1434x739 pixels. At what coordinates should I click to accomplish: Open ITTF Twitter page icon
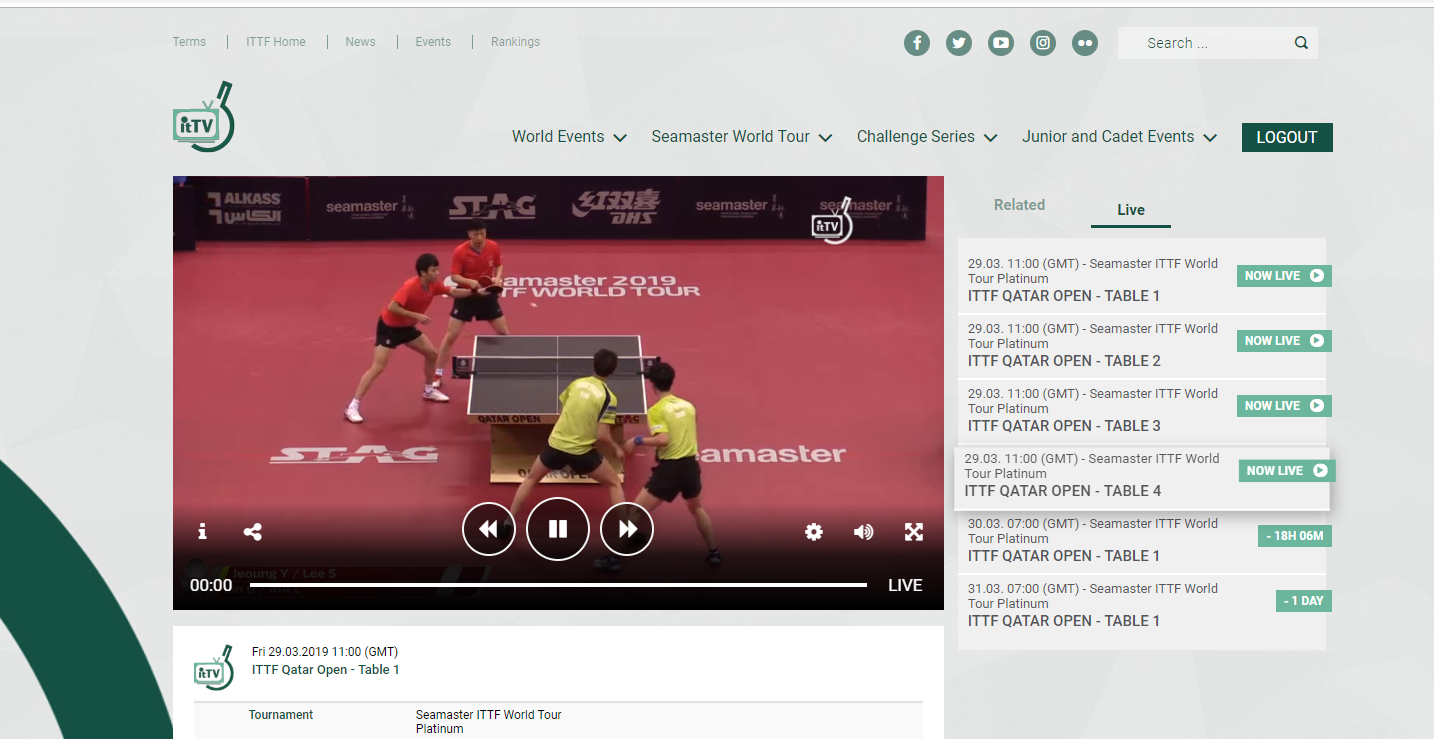959,43
